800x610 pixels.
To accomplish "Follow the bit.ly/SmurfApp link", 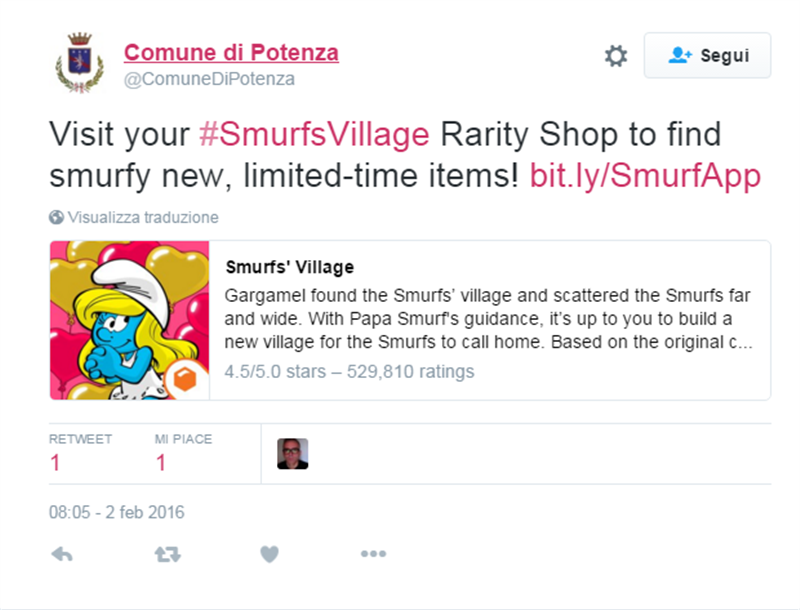I will (x=645, y=177).
